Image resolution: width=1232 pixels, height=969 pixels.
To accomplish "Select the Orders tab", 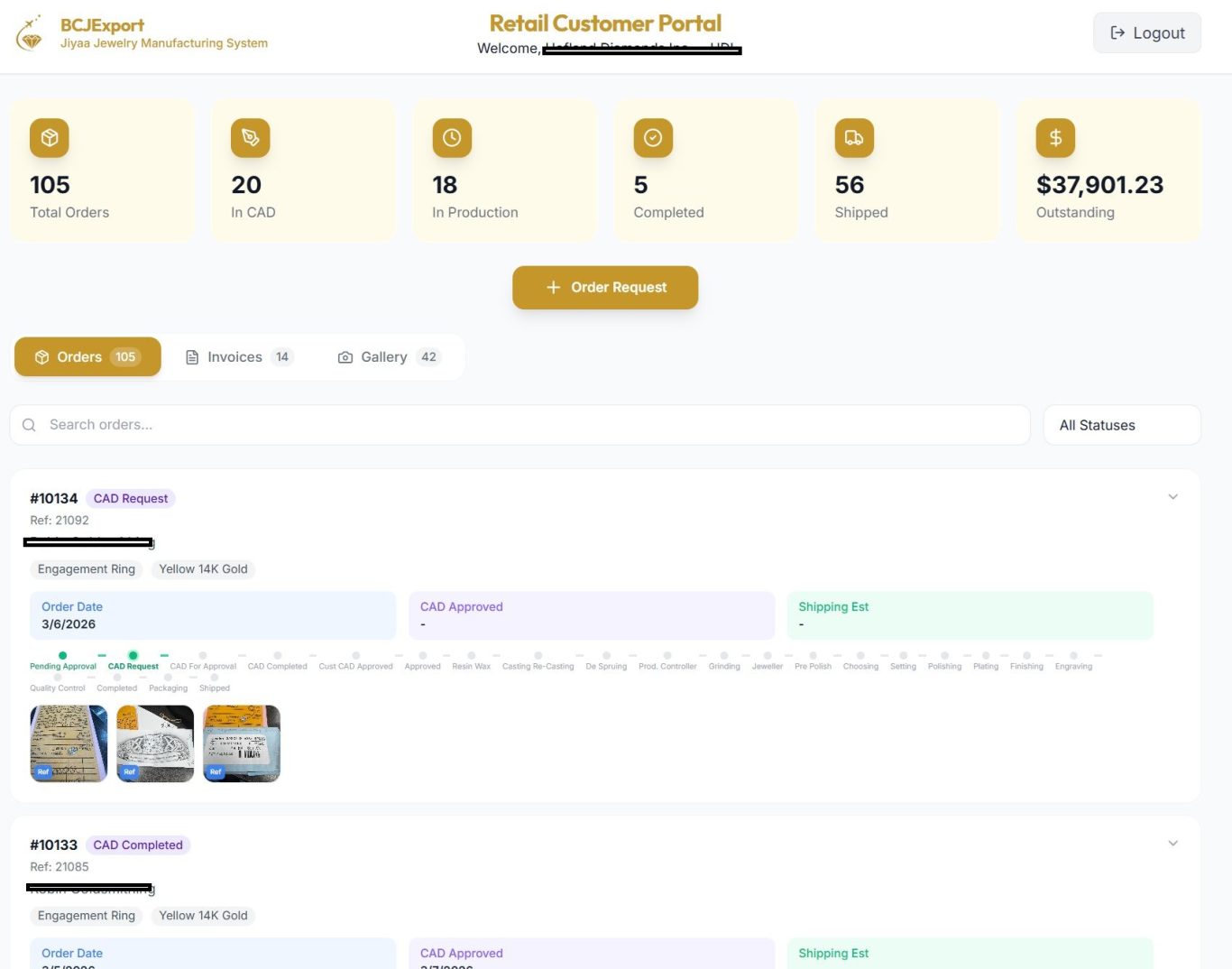I will pyautogui.click(x=87, y=357).
